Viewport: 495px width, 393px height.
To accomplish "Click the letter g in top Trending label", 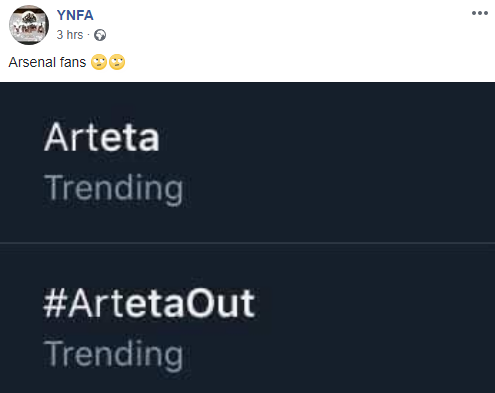I will [x=173, y=192].
